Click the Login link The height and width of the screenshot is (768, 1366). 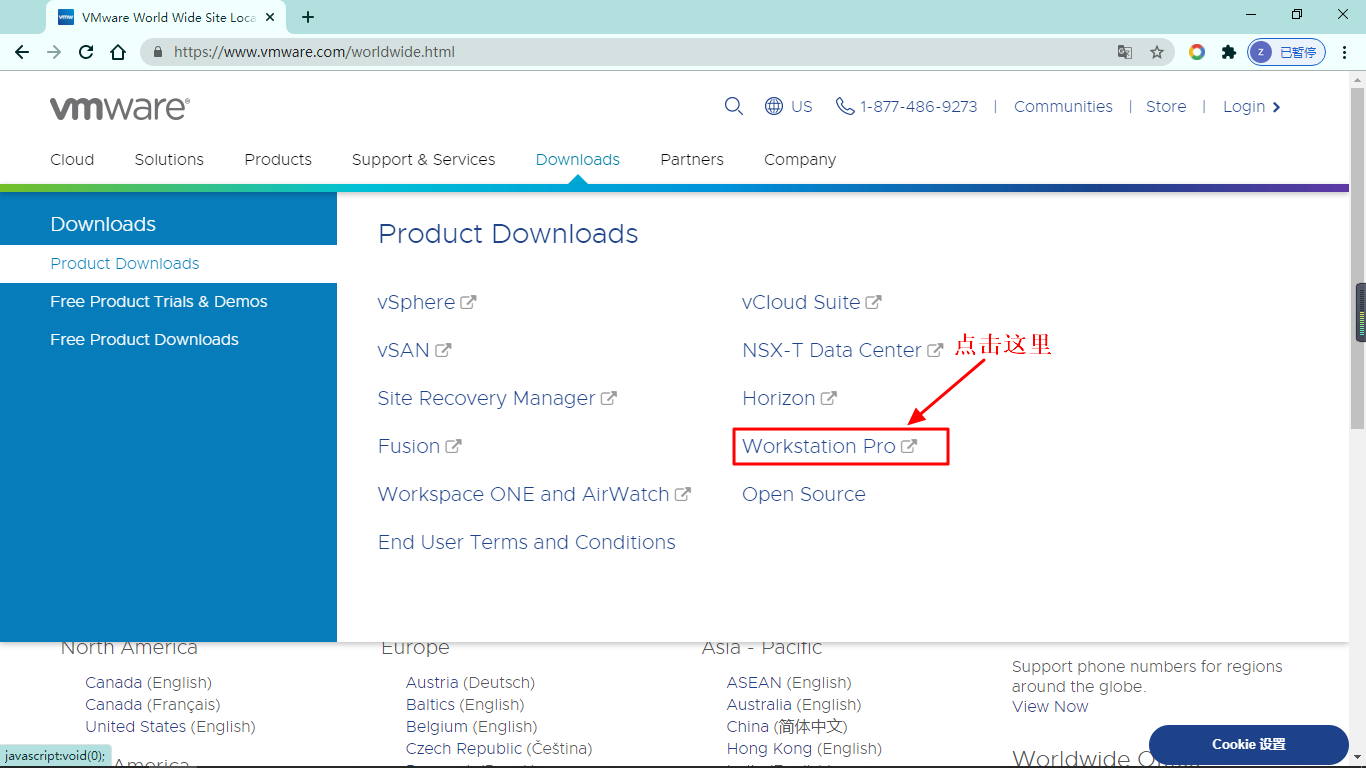coord(1252,106)
